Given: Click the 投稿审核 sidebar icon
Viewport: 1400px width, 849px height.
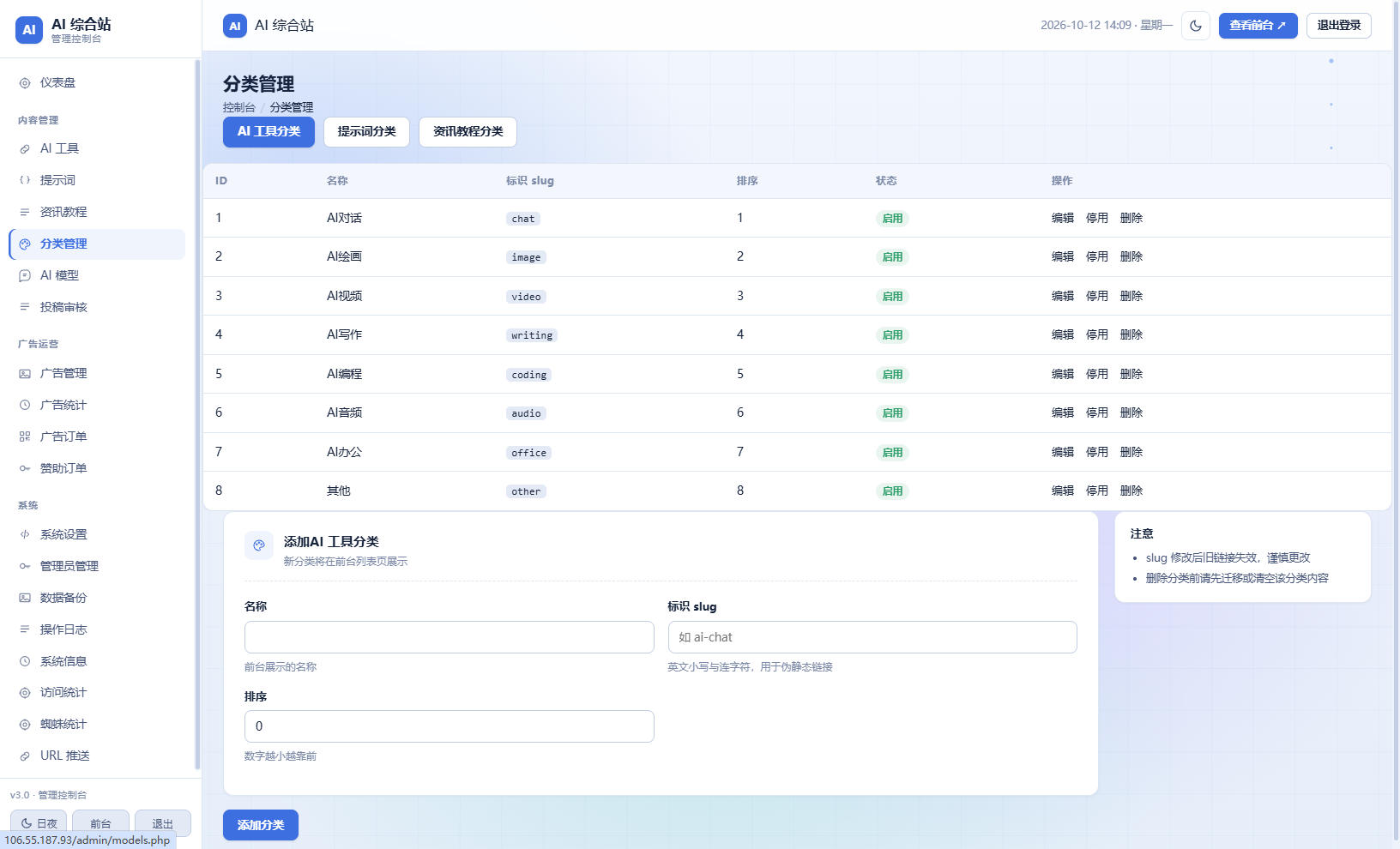Looking at the screenshot, I should (x=25, y=308).
